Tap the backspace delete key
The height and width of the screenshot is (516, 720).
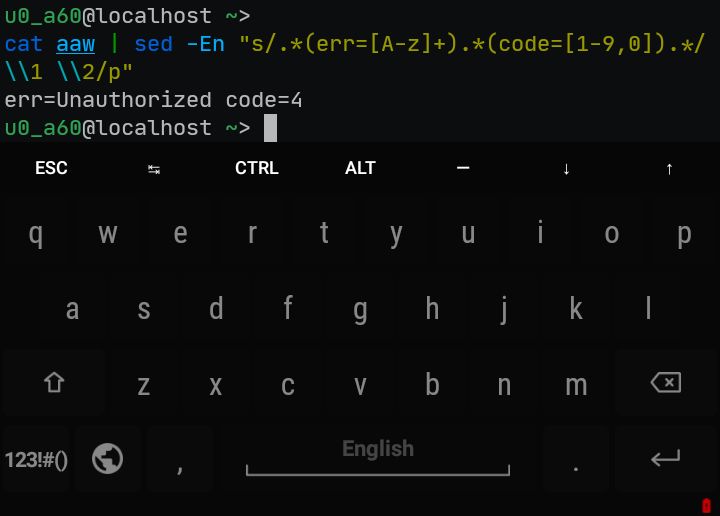[x=666, y=382]
